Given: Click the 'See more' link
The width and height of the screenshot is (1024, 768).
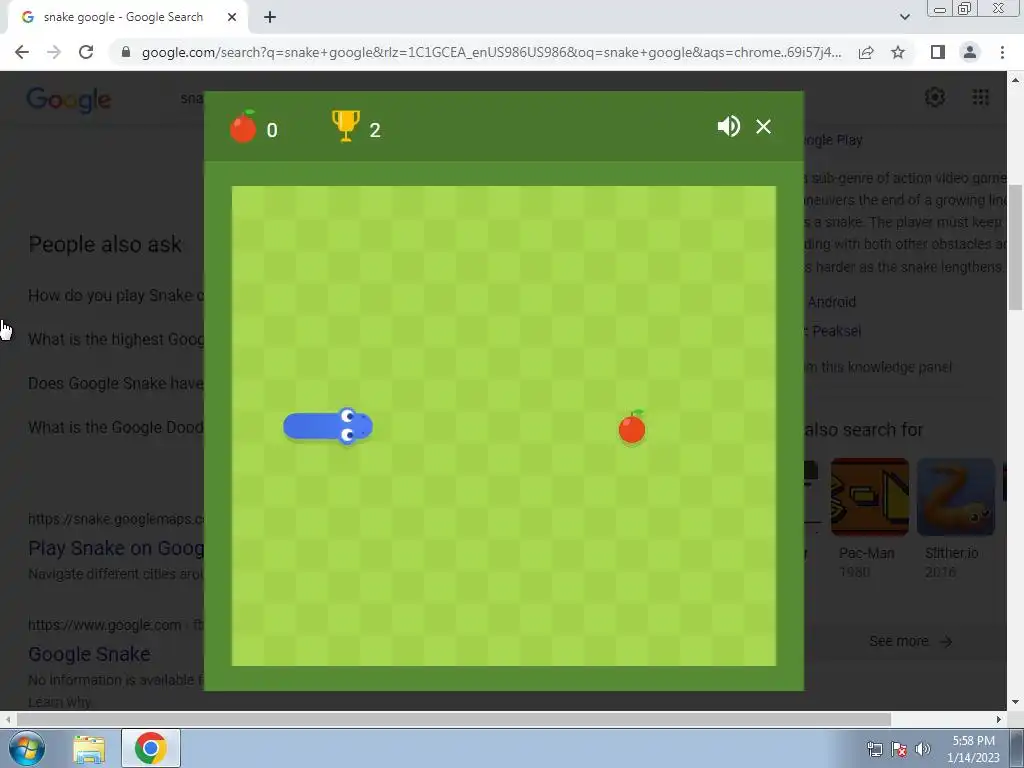Looking at the screenshot, I should [910, 641].
